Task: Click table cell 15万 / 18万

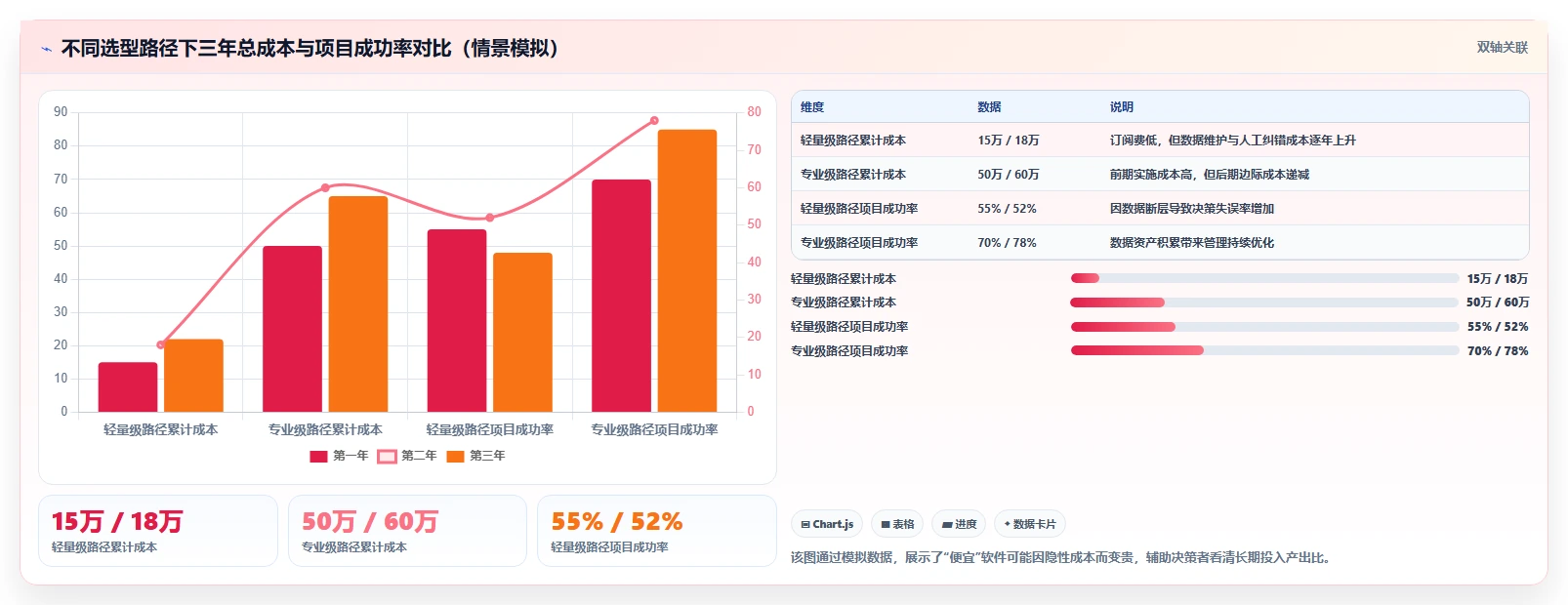Action: (x=1008, y=141)
